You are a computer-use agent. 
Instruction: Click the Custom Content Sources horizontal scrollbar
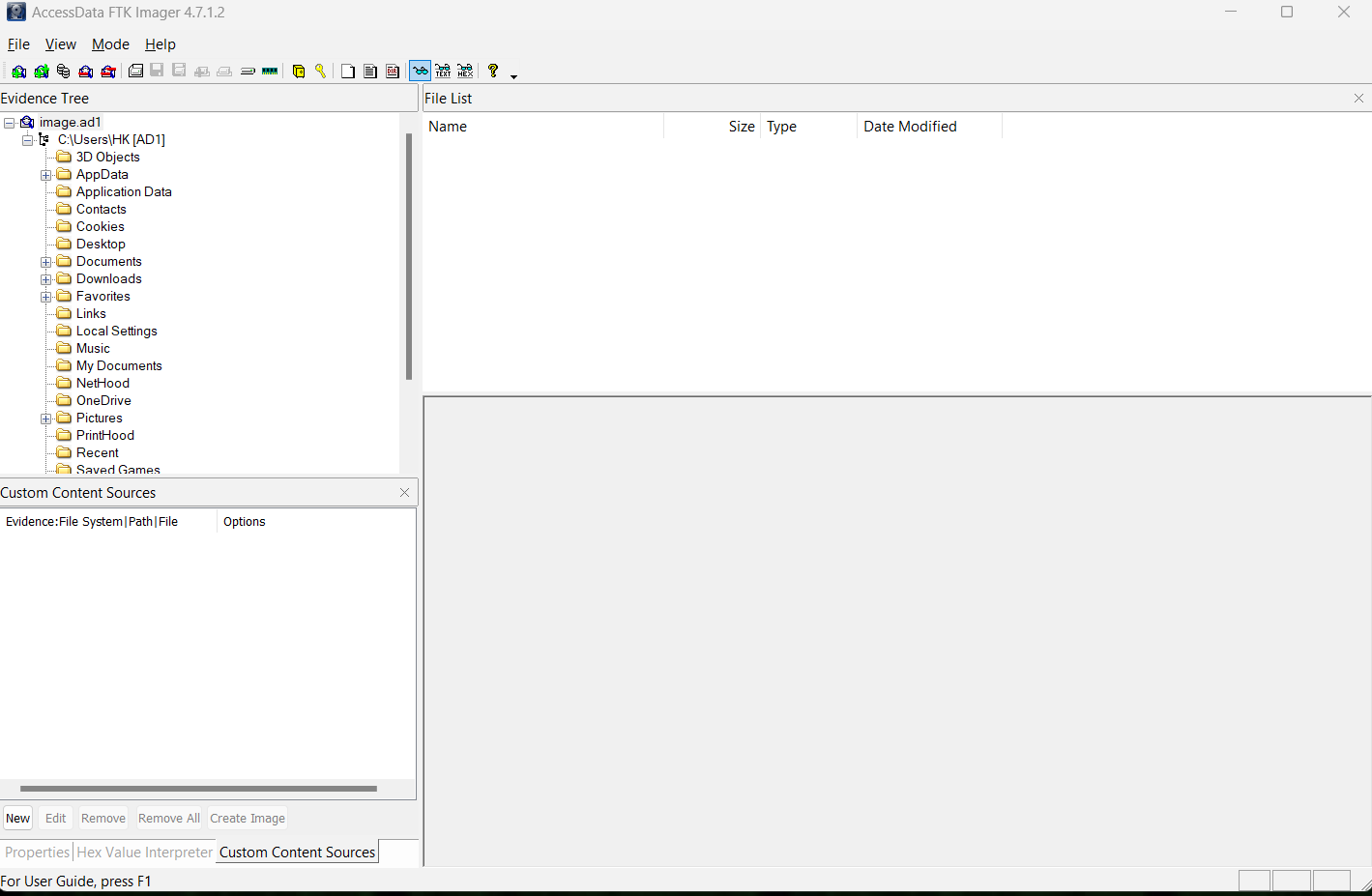pyautogui.click(x=198, y=789)
